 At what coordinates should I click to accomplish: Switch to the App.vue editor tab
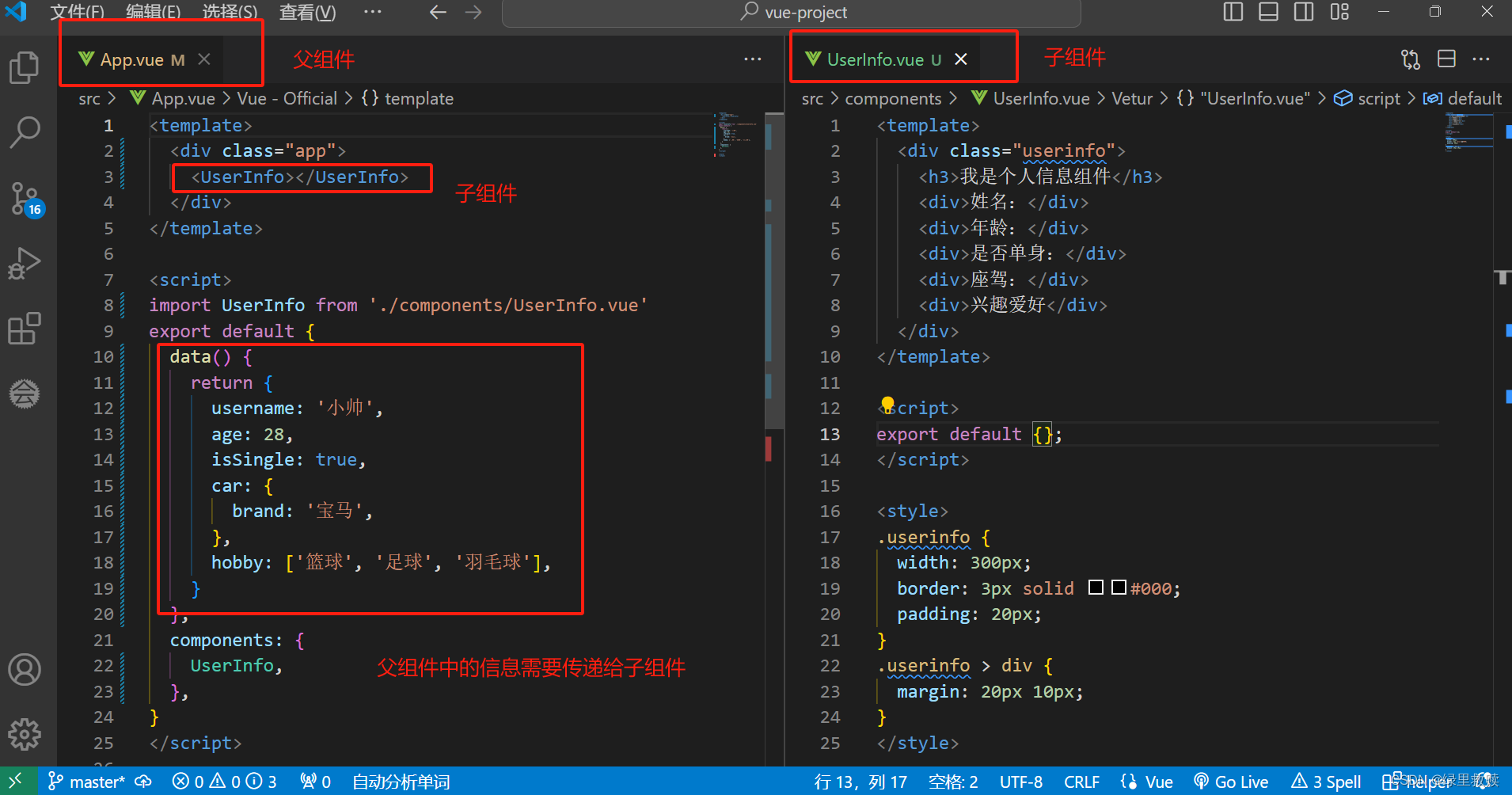pyautogui.click(x=131, y=59)
